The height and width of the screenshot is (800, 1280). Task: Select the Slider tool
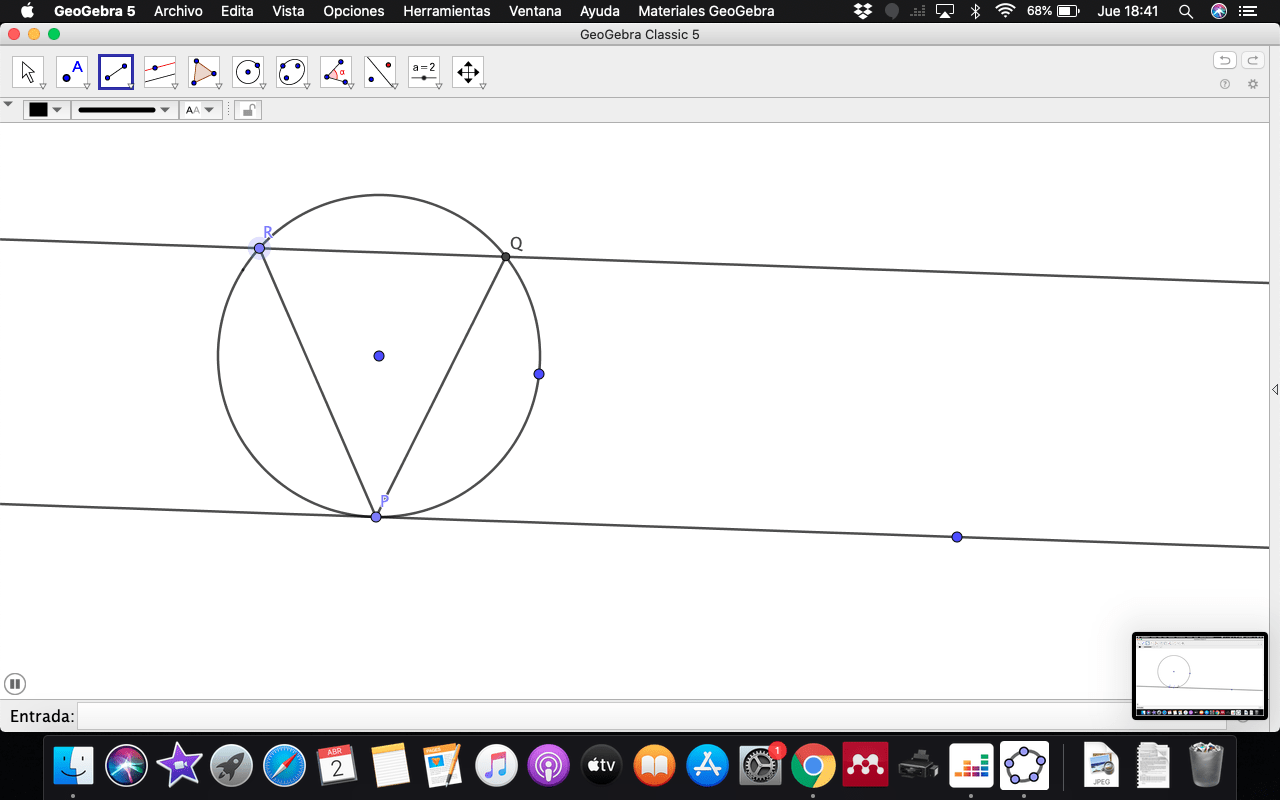(424, 72)
